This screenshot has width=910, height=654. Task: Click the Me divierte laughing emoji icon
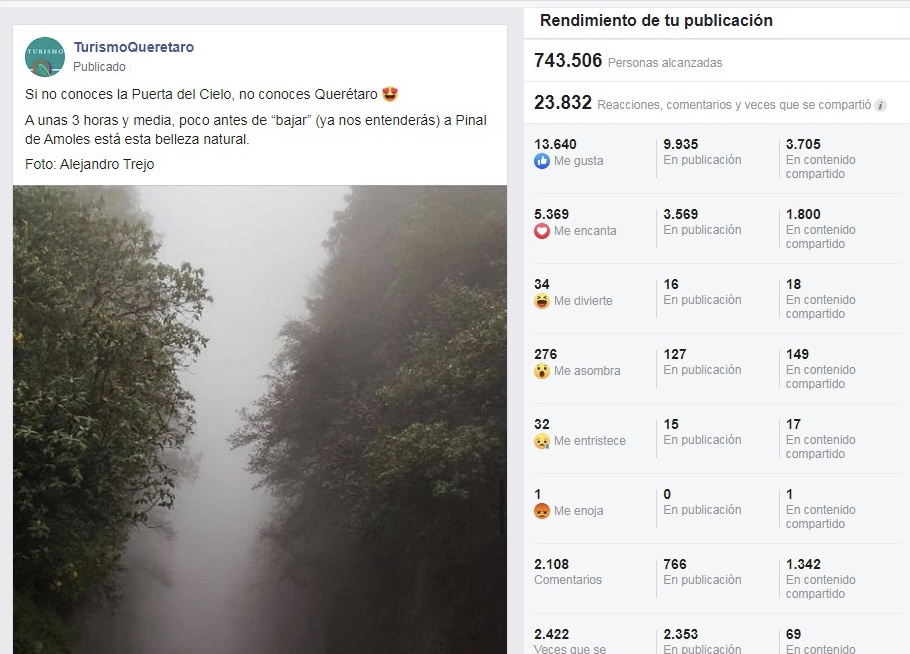point(541,301)
